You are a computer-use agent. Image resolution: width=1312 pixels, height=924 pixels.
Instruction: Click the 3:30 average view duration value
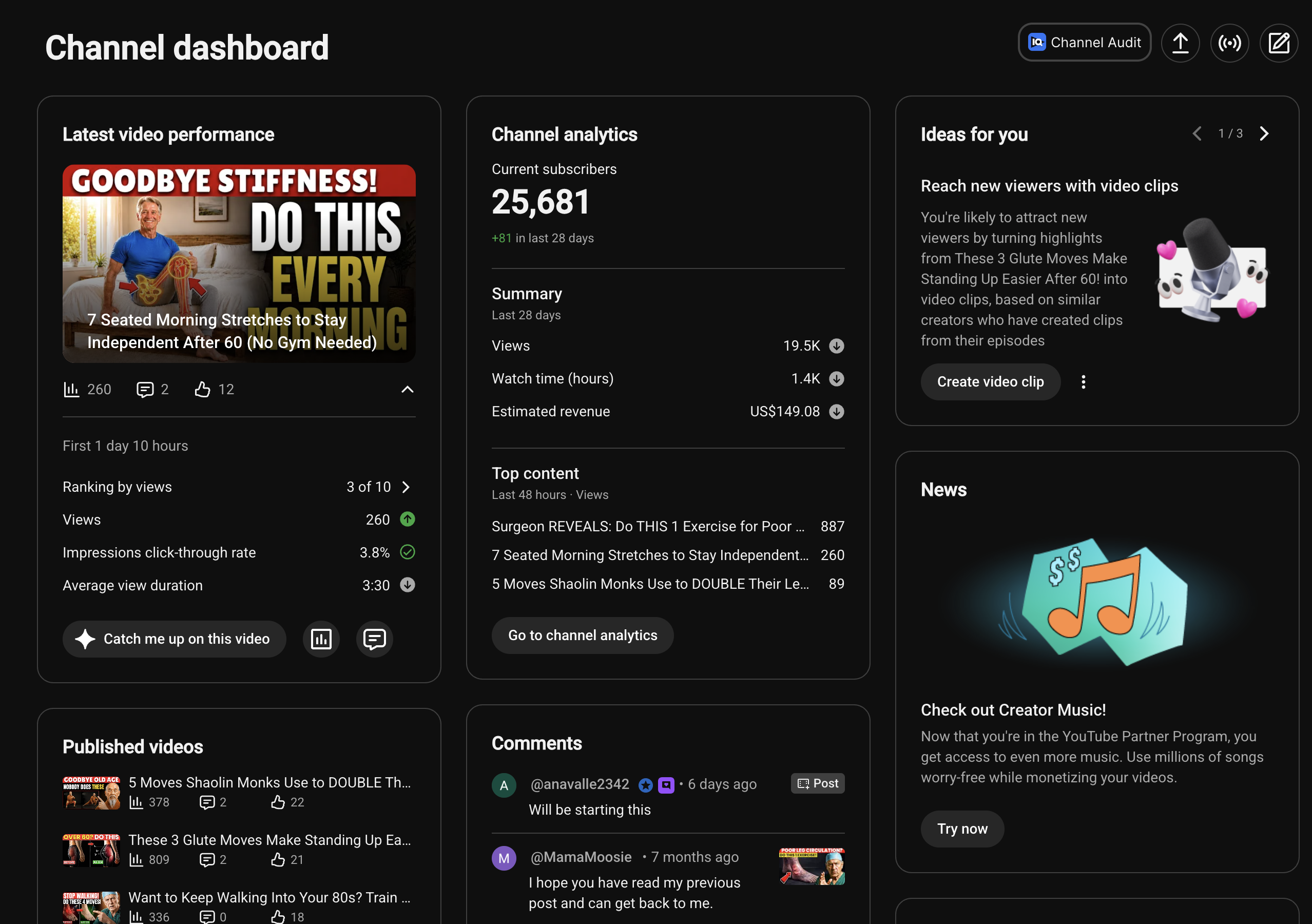click(x=375, y=586)
